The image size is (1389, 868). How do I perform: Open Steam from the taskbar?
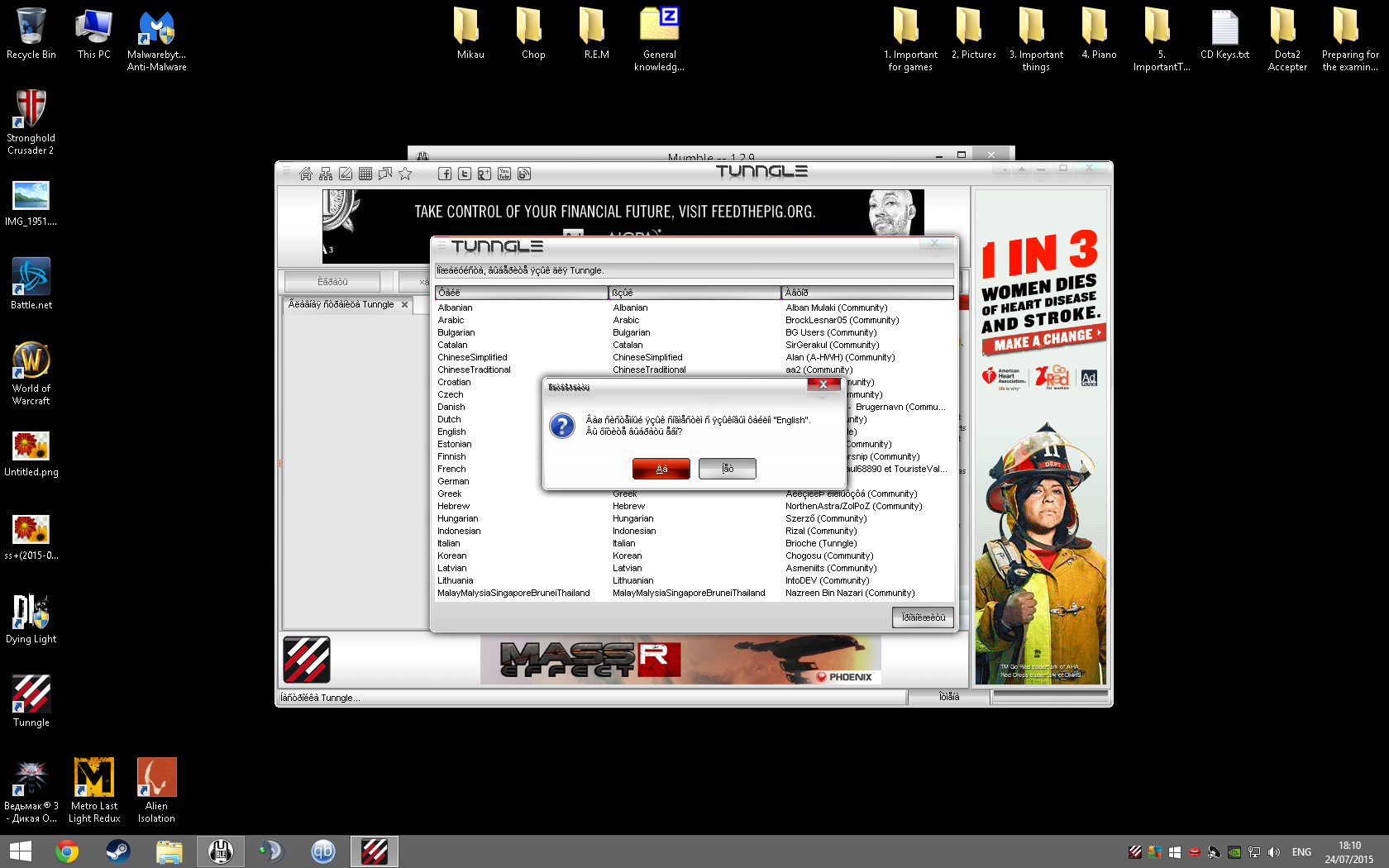pyautogui.click(x=118, y=851)
